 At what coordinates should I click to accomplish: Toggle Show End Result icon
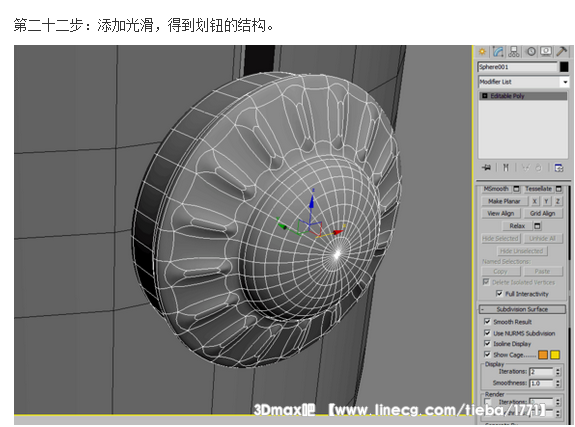coord(506,168)
